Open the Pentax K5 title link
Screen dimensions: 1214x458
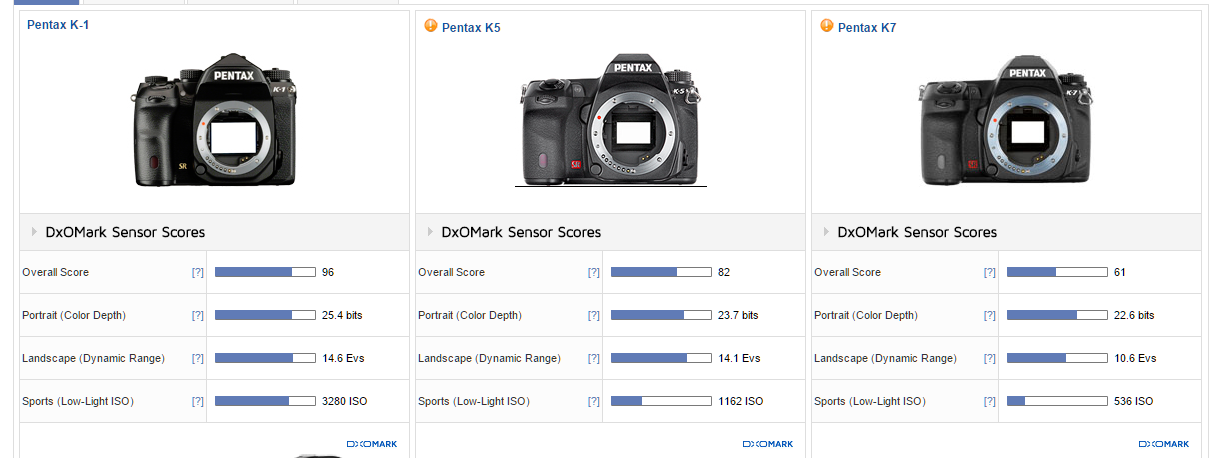click(x=471, y=28)
